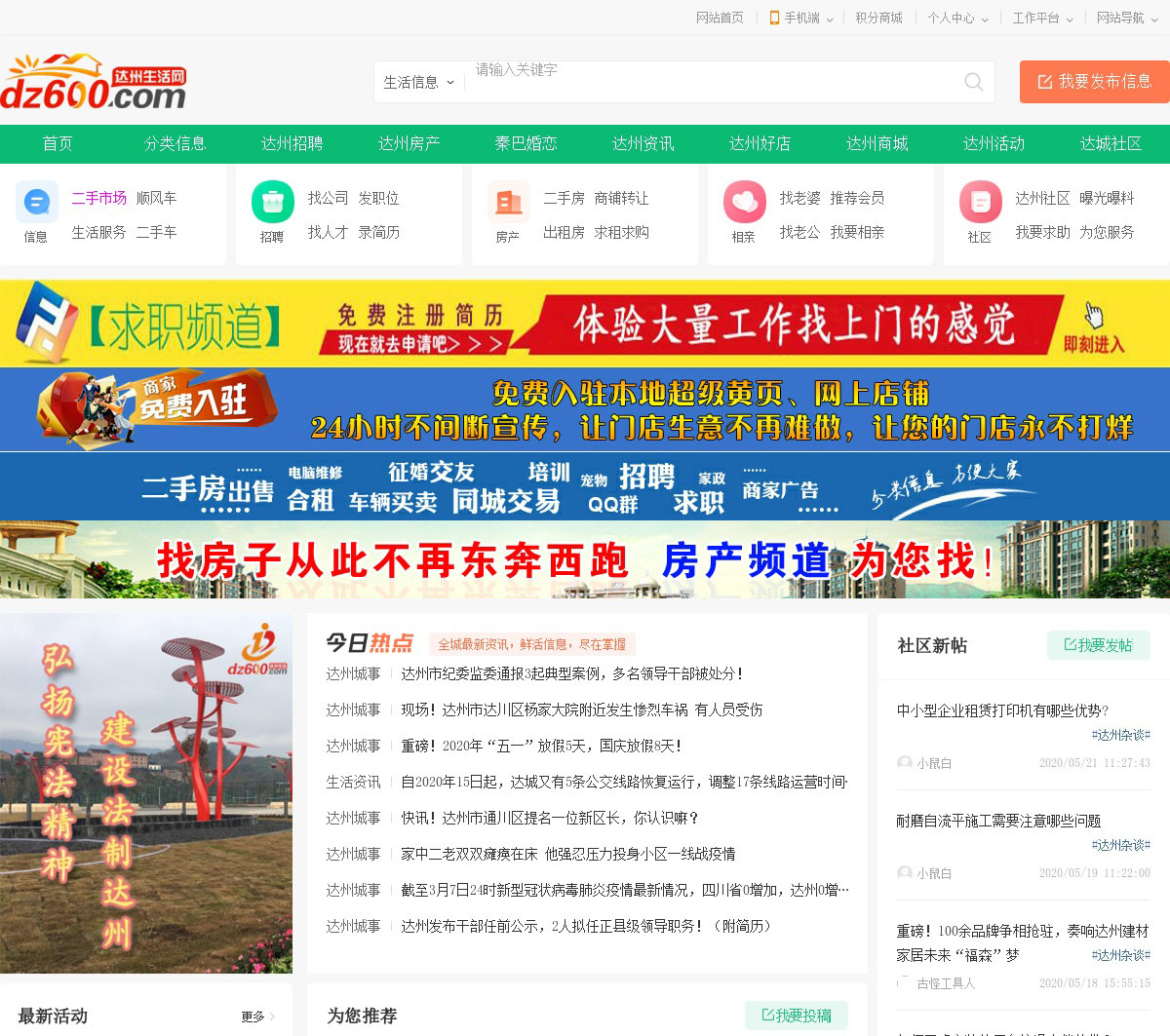Viewport: 1170px width, 1036px height.
Task: Click 达州杂谈 tag under printer post
Action: click(x=1121, y=735)
